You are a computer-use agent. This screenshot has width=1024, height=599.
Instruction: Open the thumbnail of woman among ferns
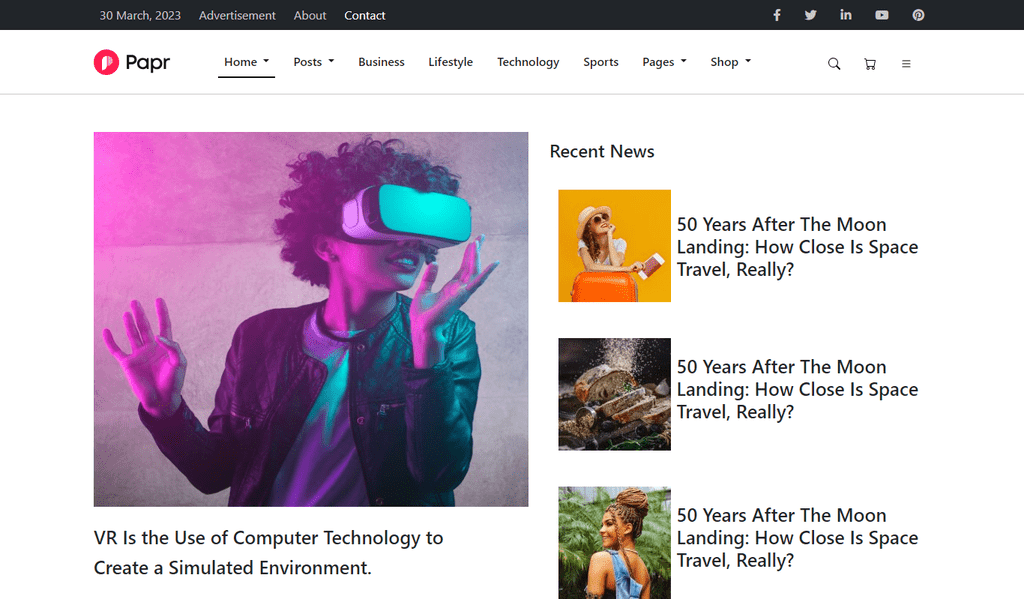click(x=615, y=543)
